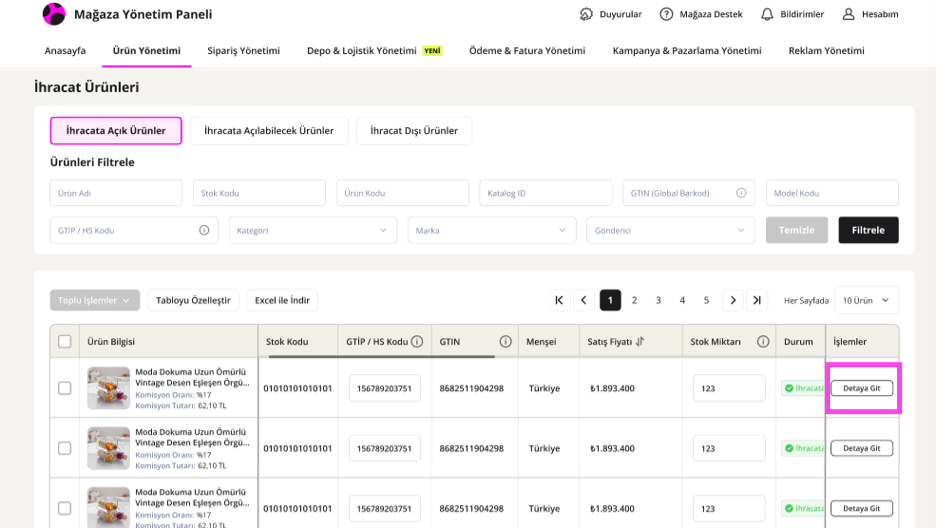Open the Marka dropdown
Screen dimensions: 936x528
(x=492, y=230)
